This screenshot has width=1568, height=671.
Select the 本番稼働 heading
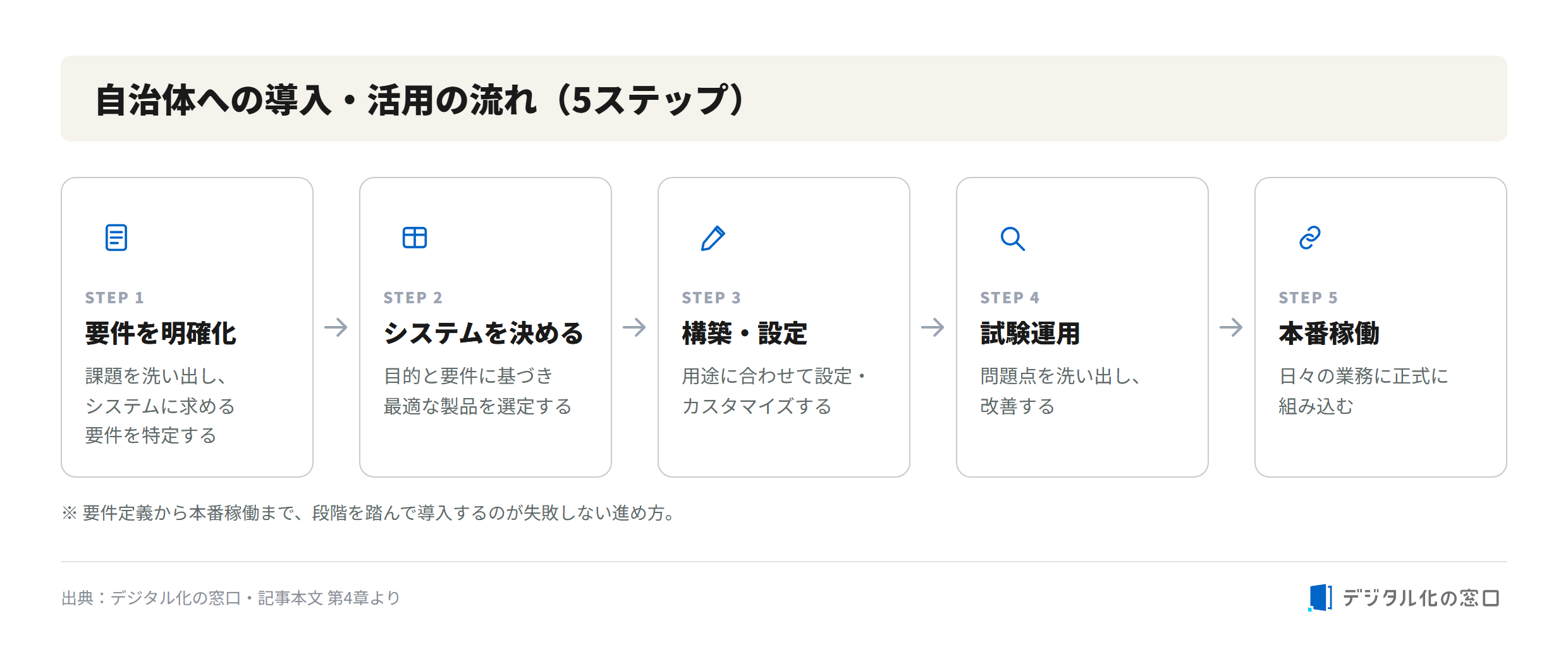1329,334
